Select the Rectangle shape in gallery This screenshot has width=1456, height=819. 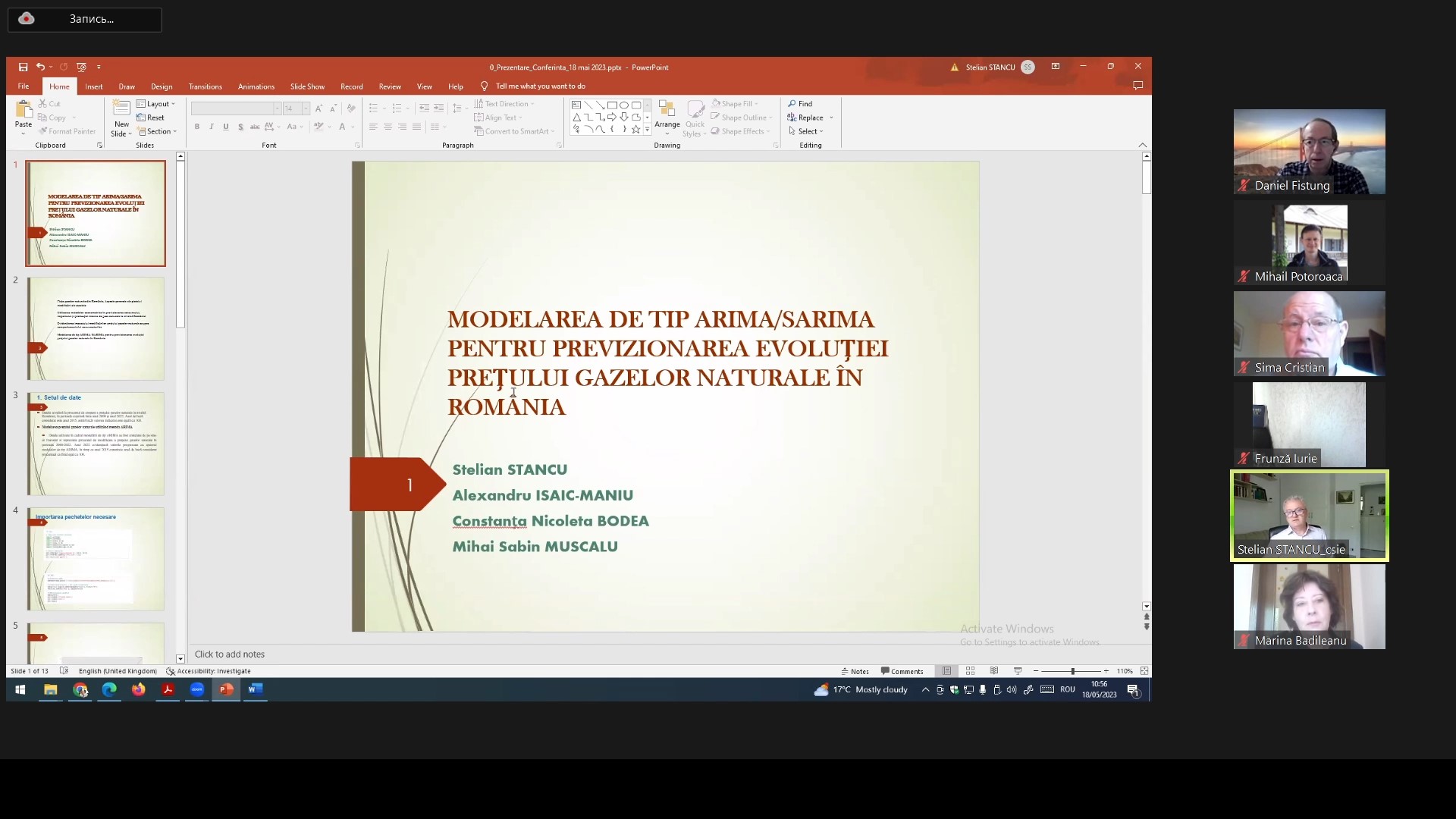click(x=612, y=105)
